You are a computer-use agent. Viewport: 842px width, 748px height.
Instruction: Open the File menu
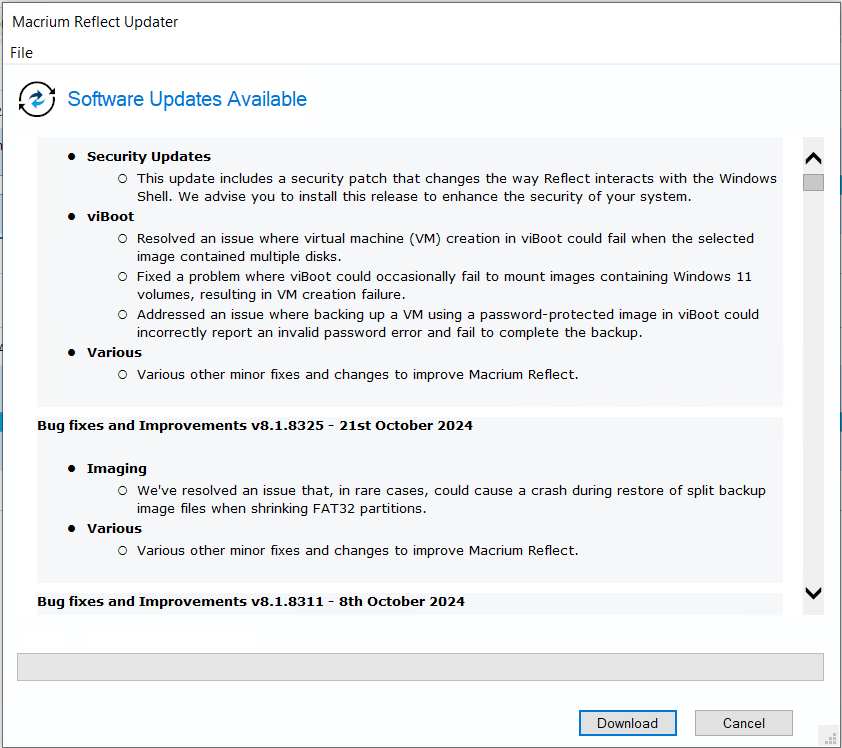[x=21, y=53]
